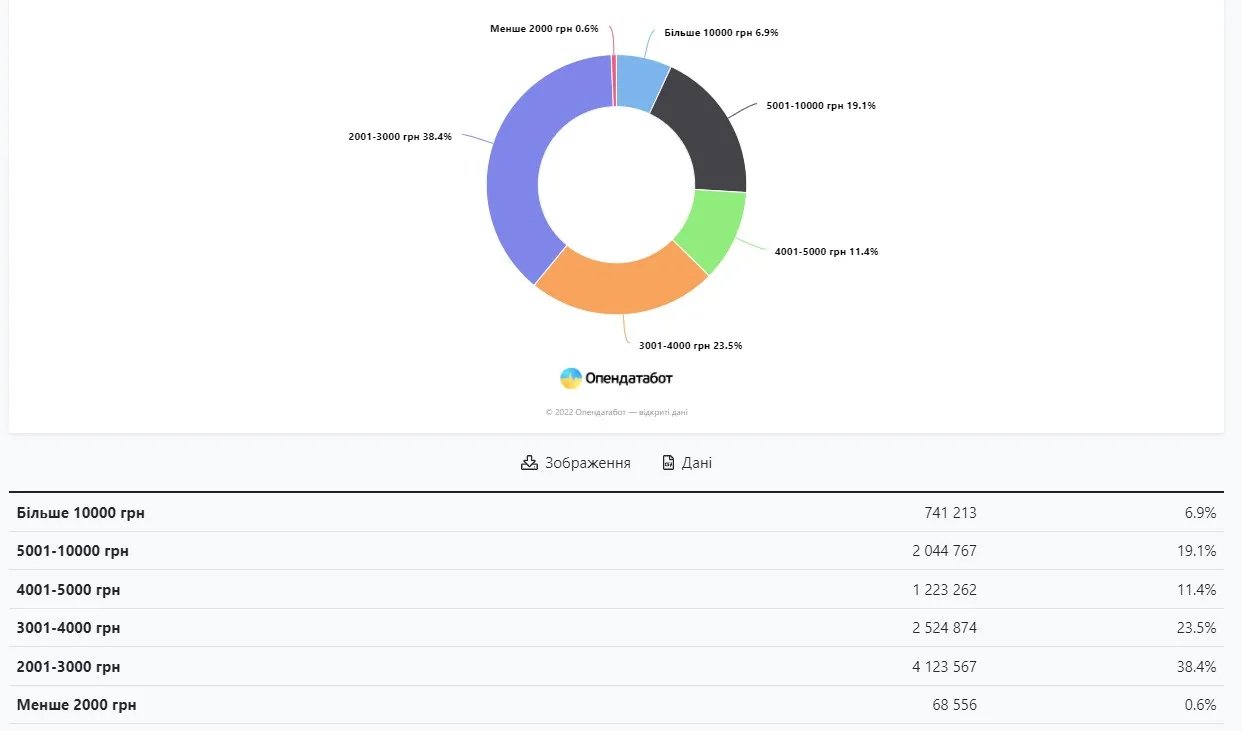The image size is (1242, 731).
Task: Click the chart label 2001-3000 грн 38.4%
Action: click(400, 137)
